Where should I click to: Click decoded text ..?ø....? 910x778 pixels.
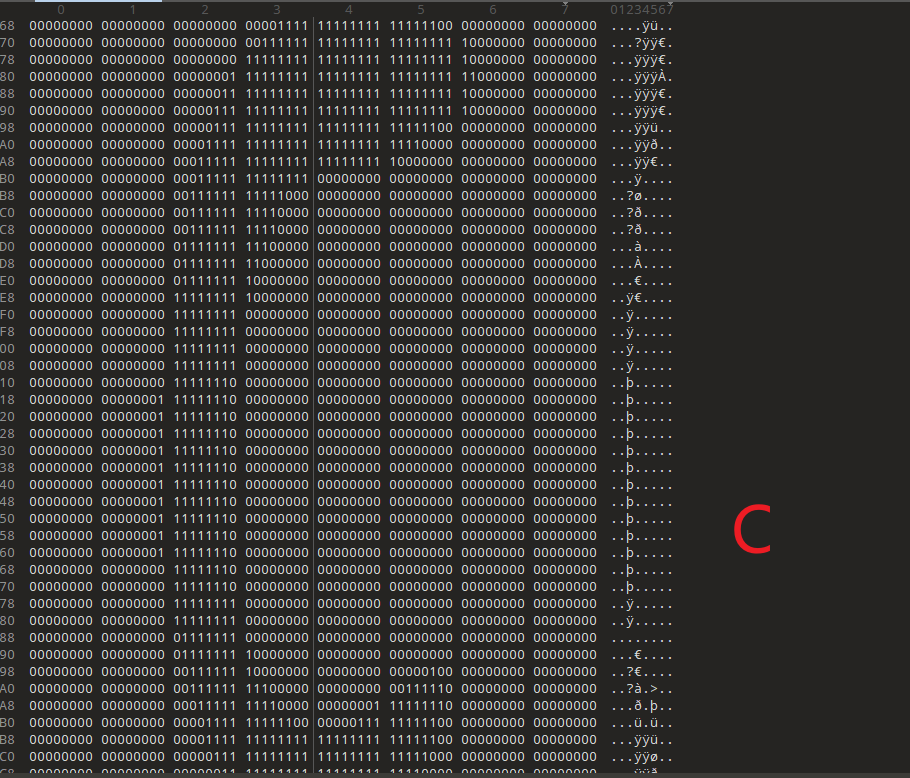pos(642,196)
